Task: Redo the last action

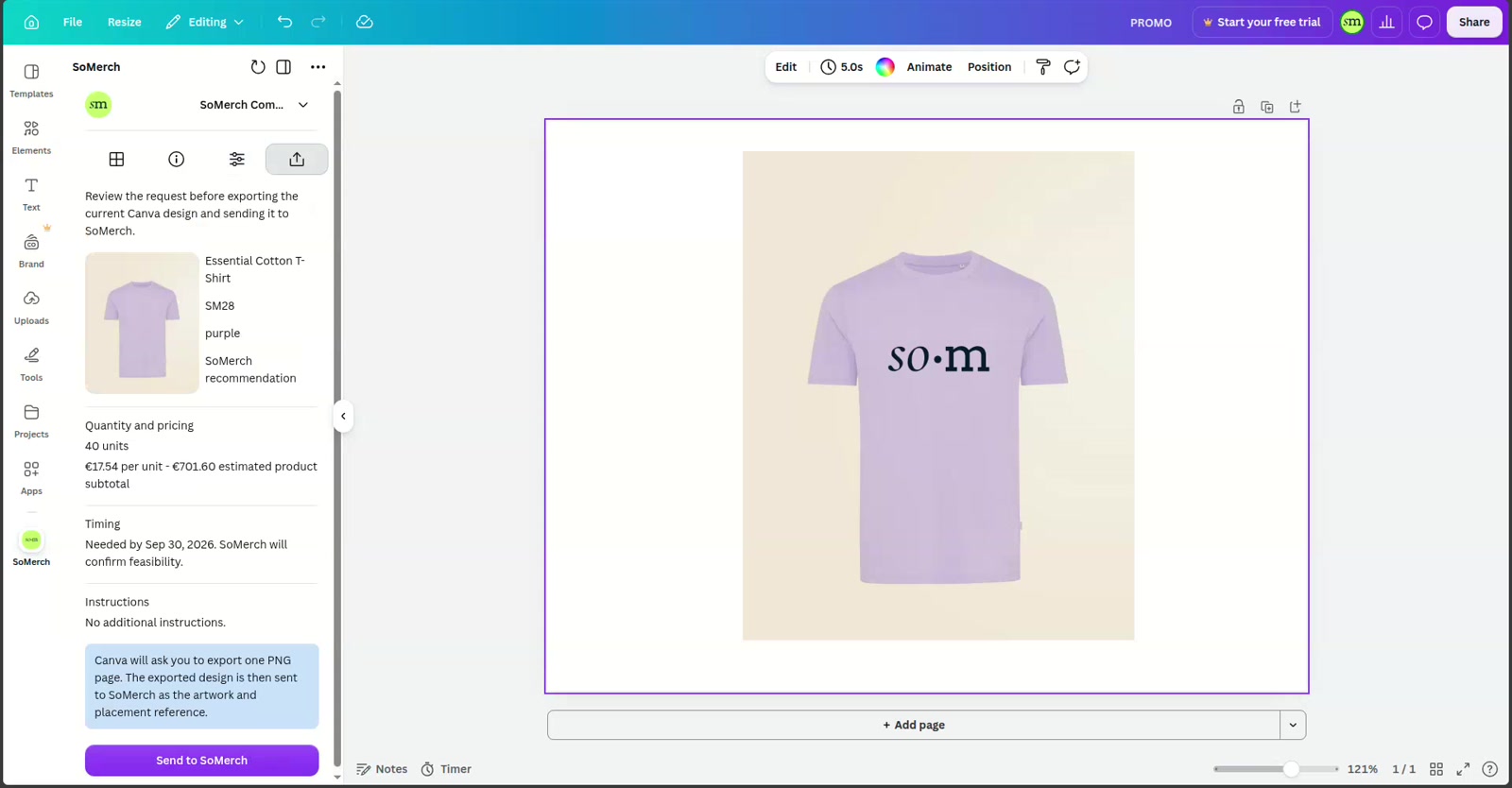Action: [318, 22]
